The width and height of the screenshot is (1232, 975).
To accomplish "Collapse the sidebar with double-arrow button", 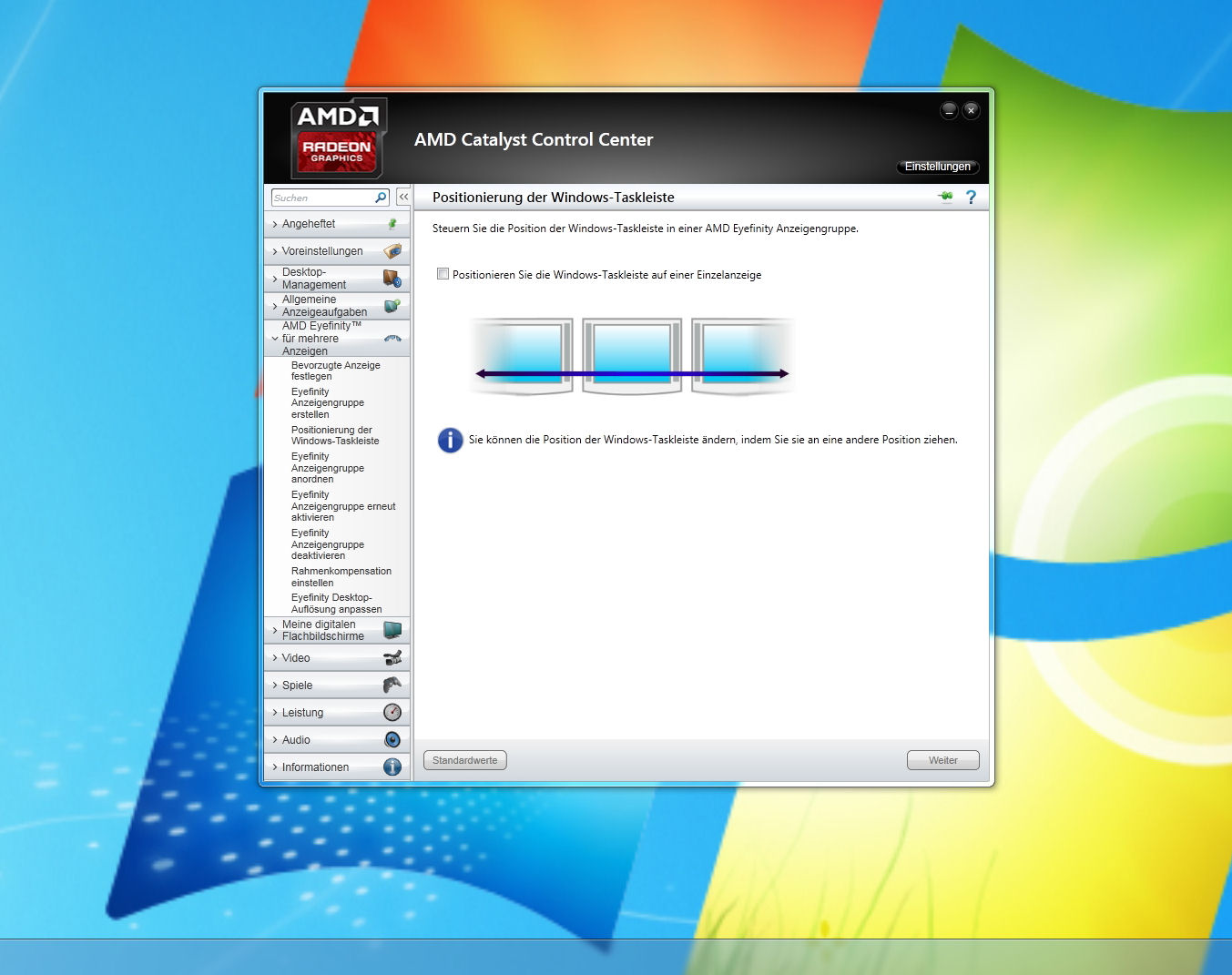I will [403, 197].
